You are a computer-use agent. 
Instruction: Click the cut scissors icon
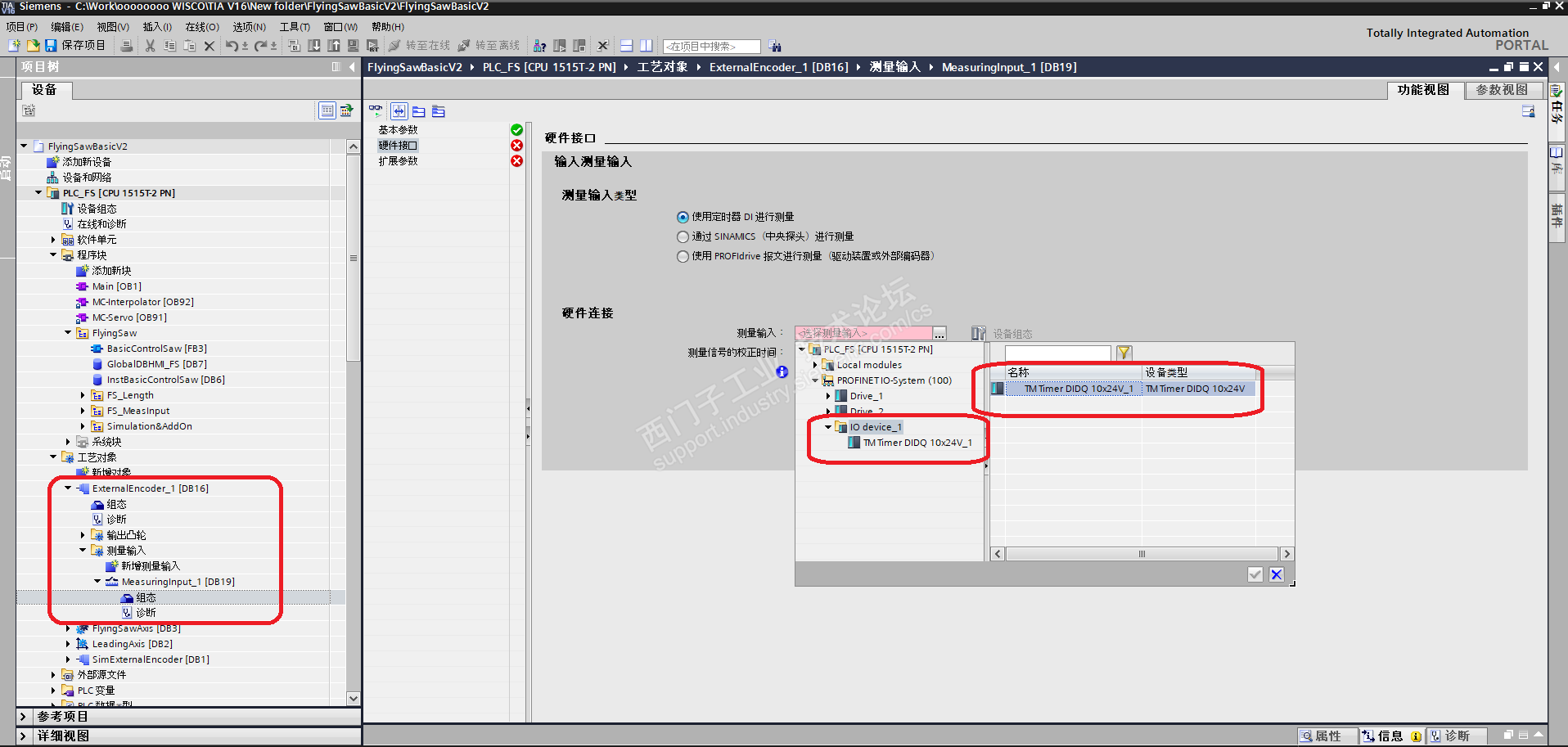150,46
